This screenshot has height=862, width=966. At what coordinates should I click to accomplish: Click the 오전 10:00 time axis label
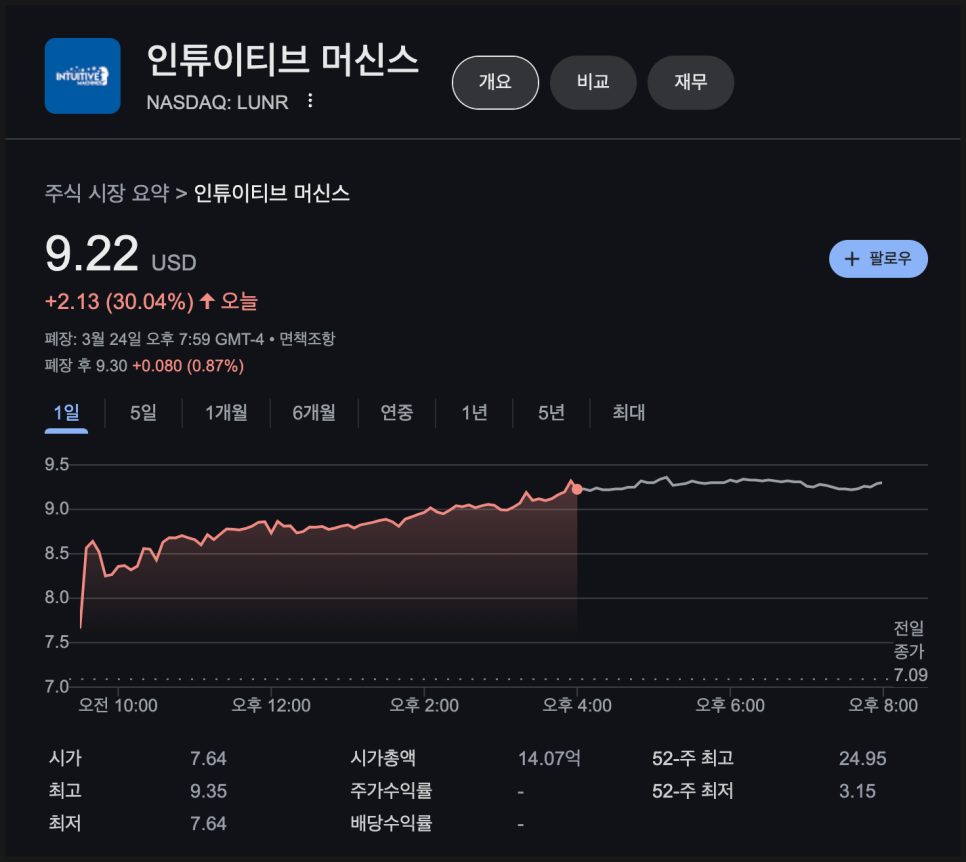coord(118,705)
